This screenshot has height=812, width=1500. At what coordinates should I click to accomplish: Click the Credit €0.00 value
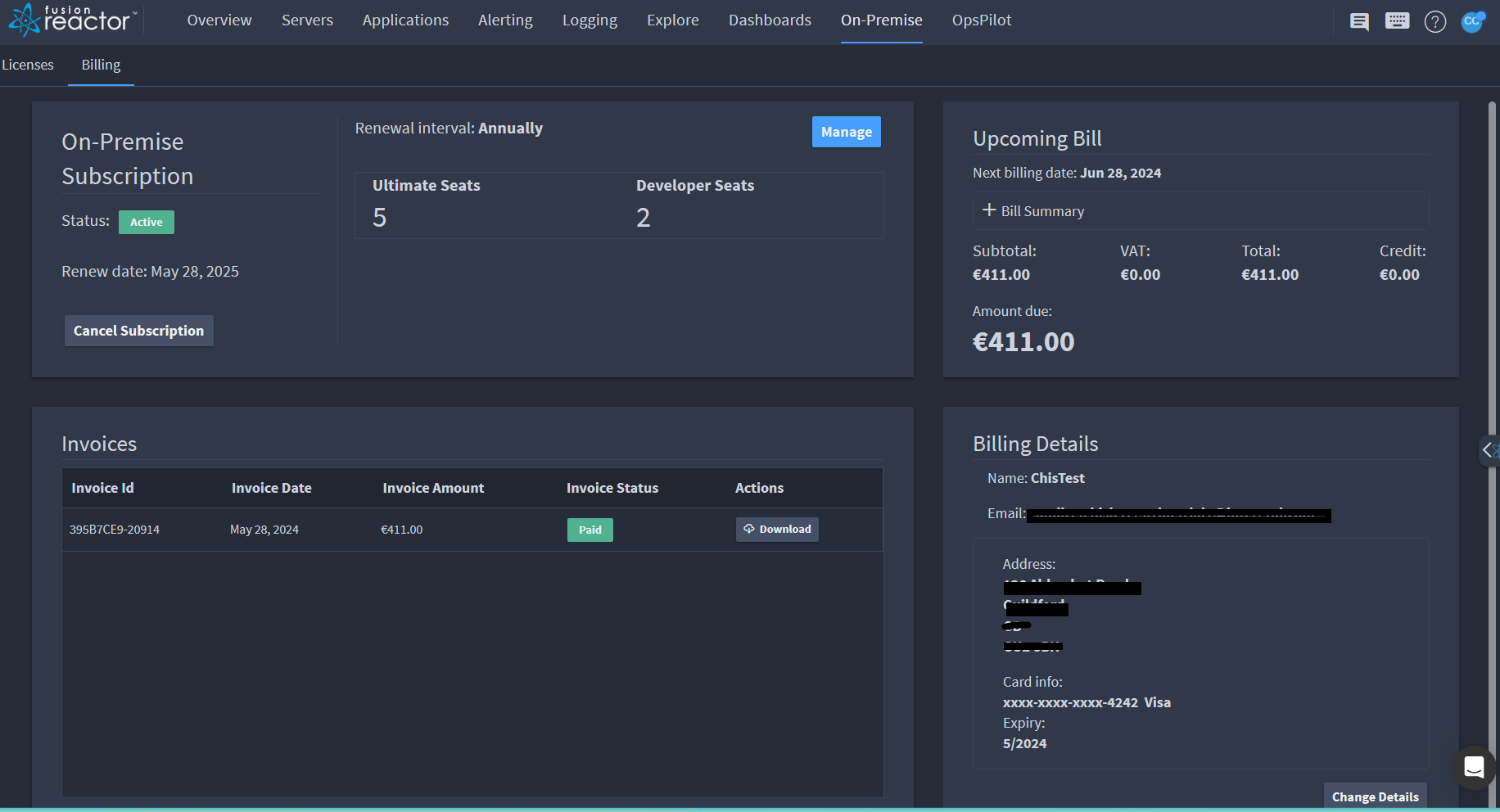click(1399, 275)
